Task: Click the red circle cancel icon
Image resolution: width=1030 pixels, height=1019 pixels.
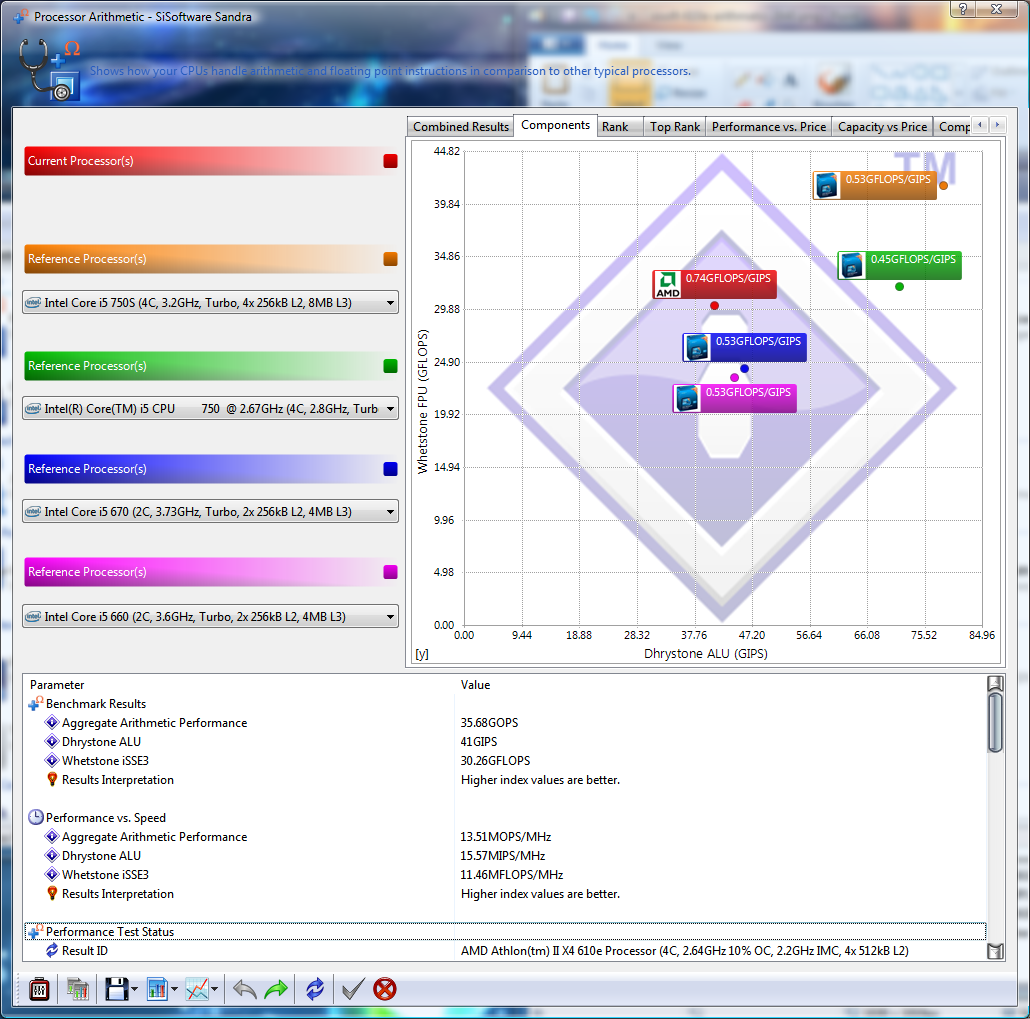Action: point(385,989)
